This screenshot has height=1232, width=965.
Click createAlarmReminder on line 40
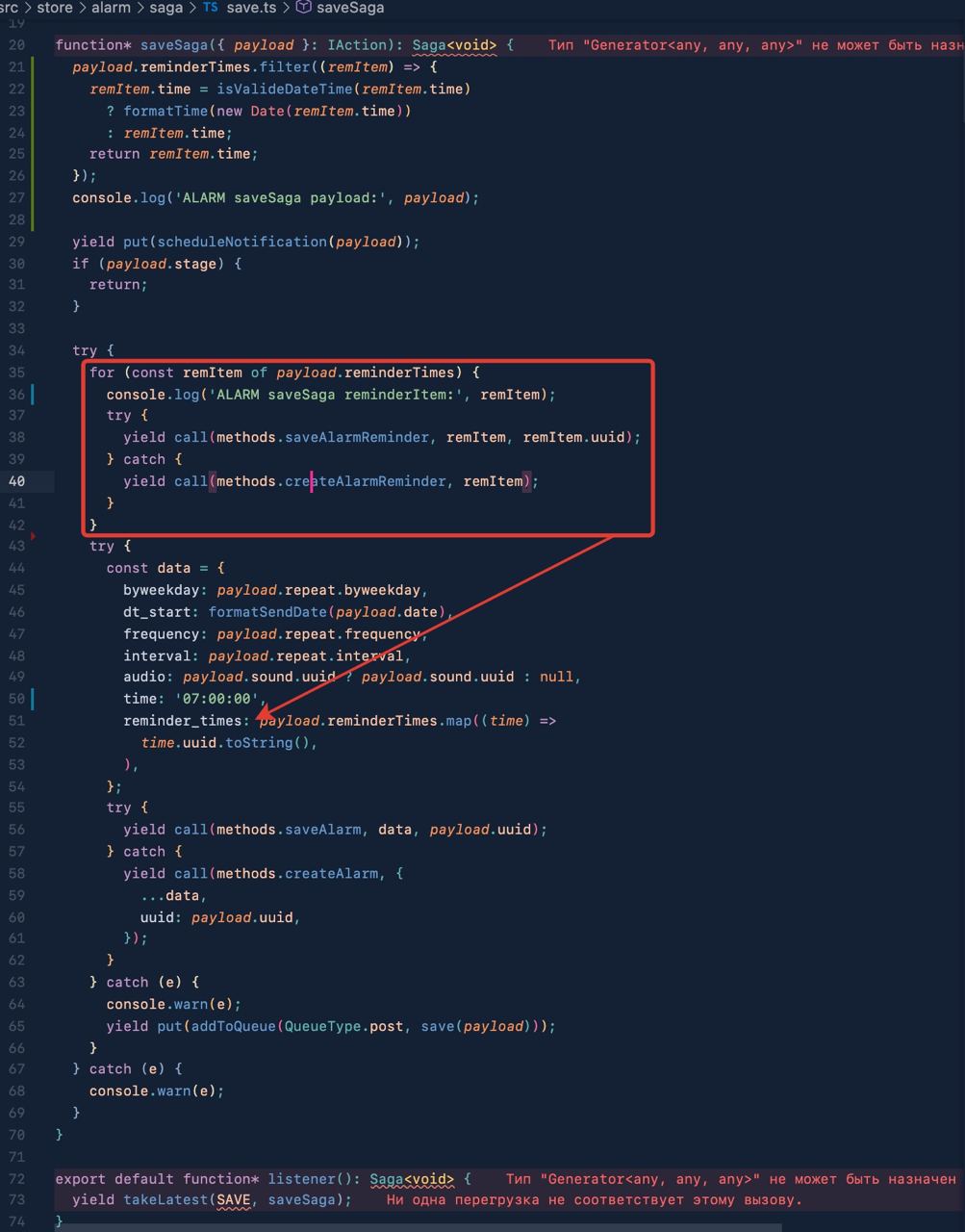366,480
